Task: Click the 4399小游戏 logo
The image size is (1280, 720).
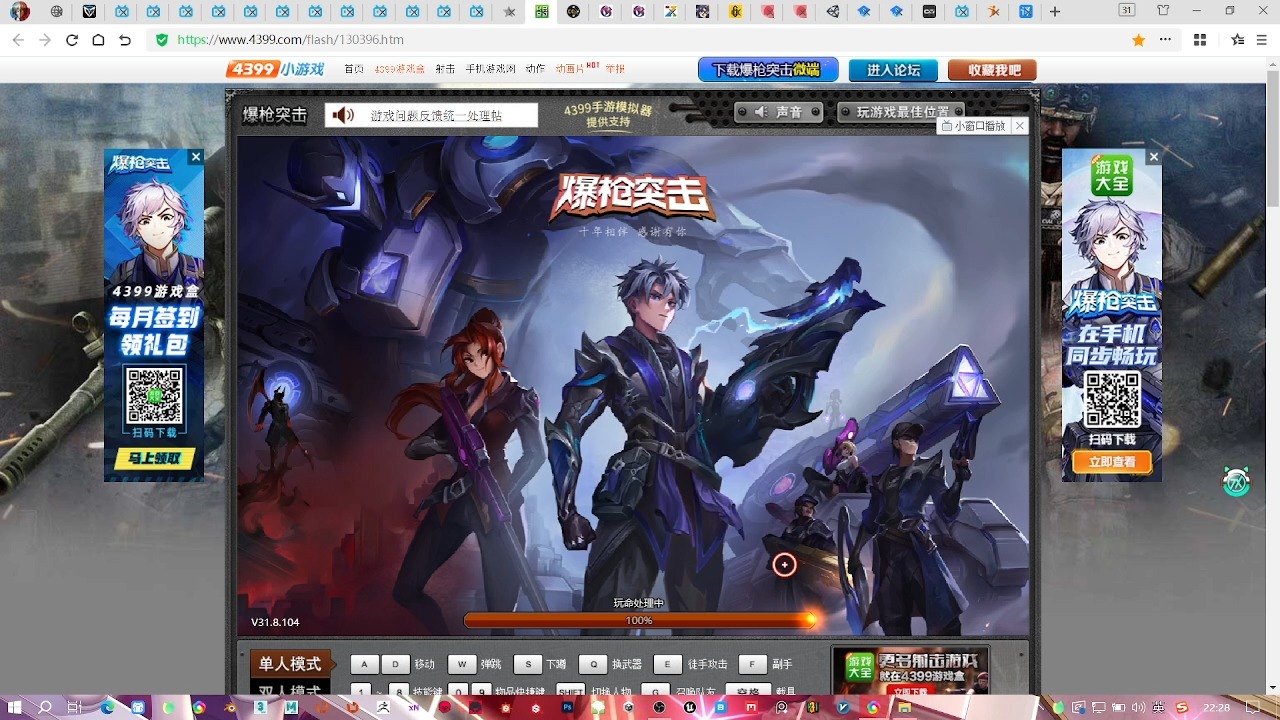Action: (275, 69)
